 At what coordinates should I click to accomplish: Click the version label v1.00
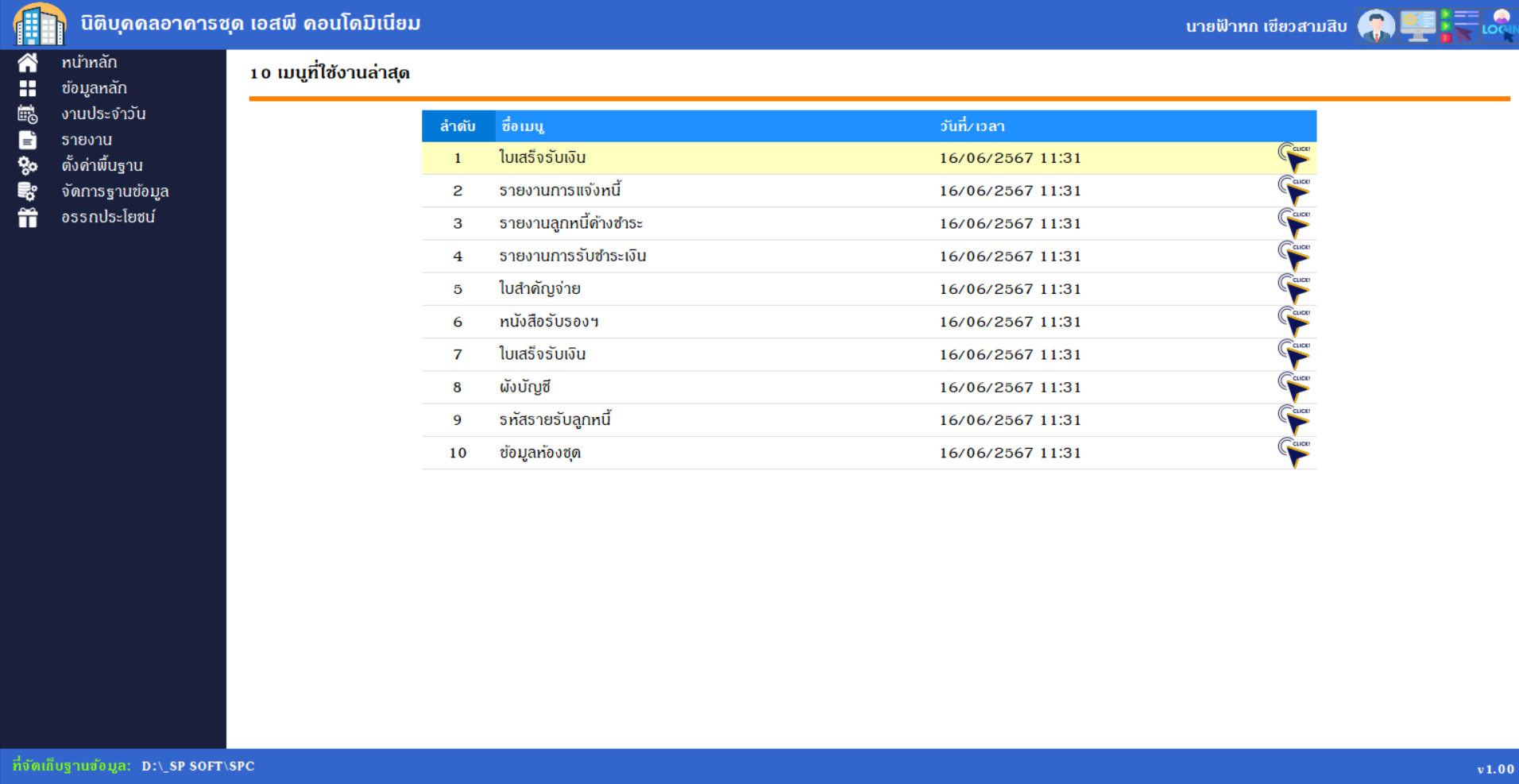pos(1495,769)
